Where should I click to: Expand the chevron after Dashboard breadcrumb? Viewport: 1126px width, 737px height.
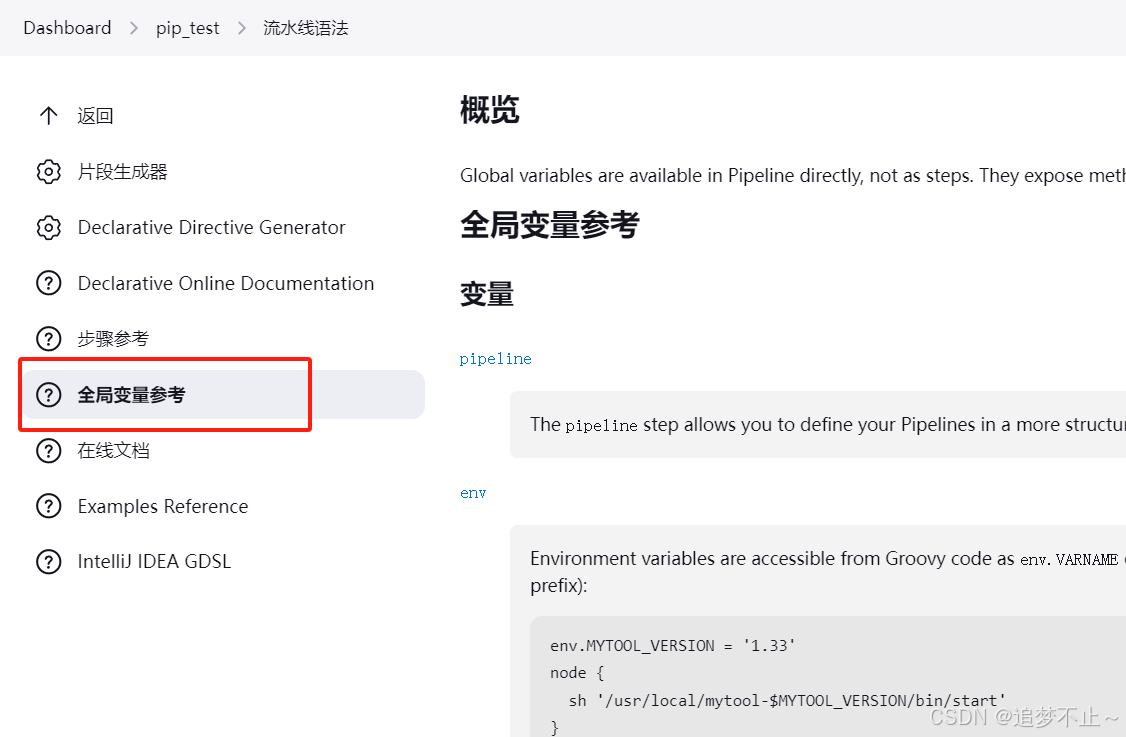(x=134, y=28)
